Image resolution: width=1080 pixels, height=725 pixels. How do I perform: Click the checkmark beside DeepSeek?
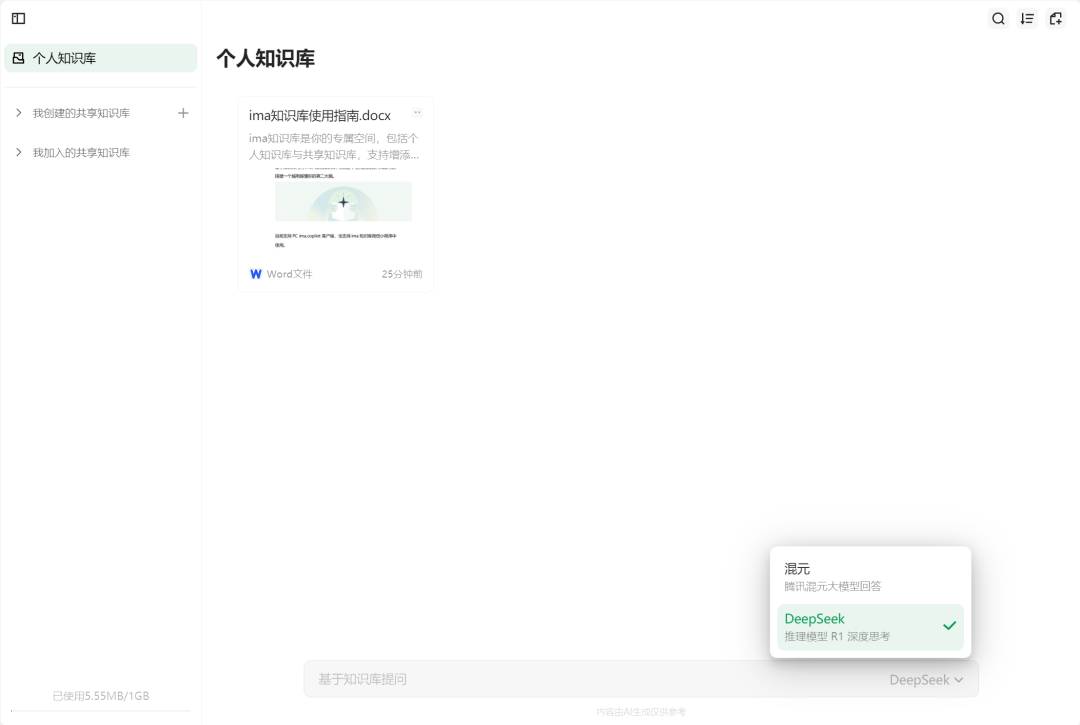[949, 625]
